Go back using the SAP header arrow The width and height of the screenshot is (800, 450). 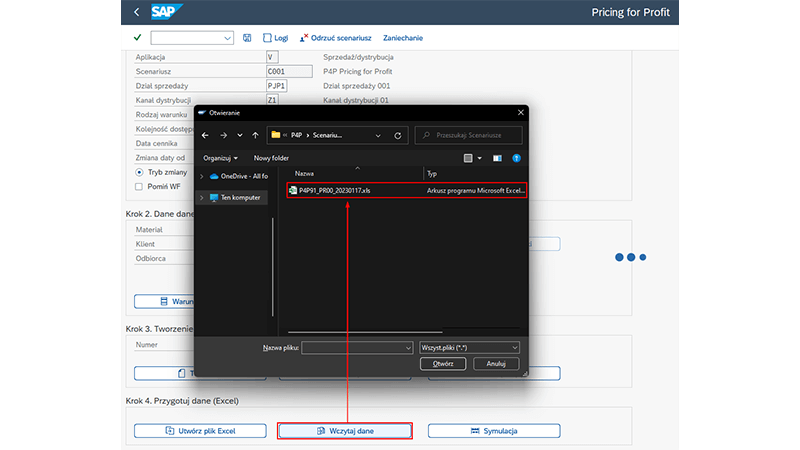(136, 12)
